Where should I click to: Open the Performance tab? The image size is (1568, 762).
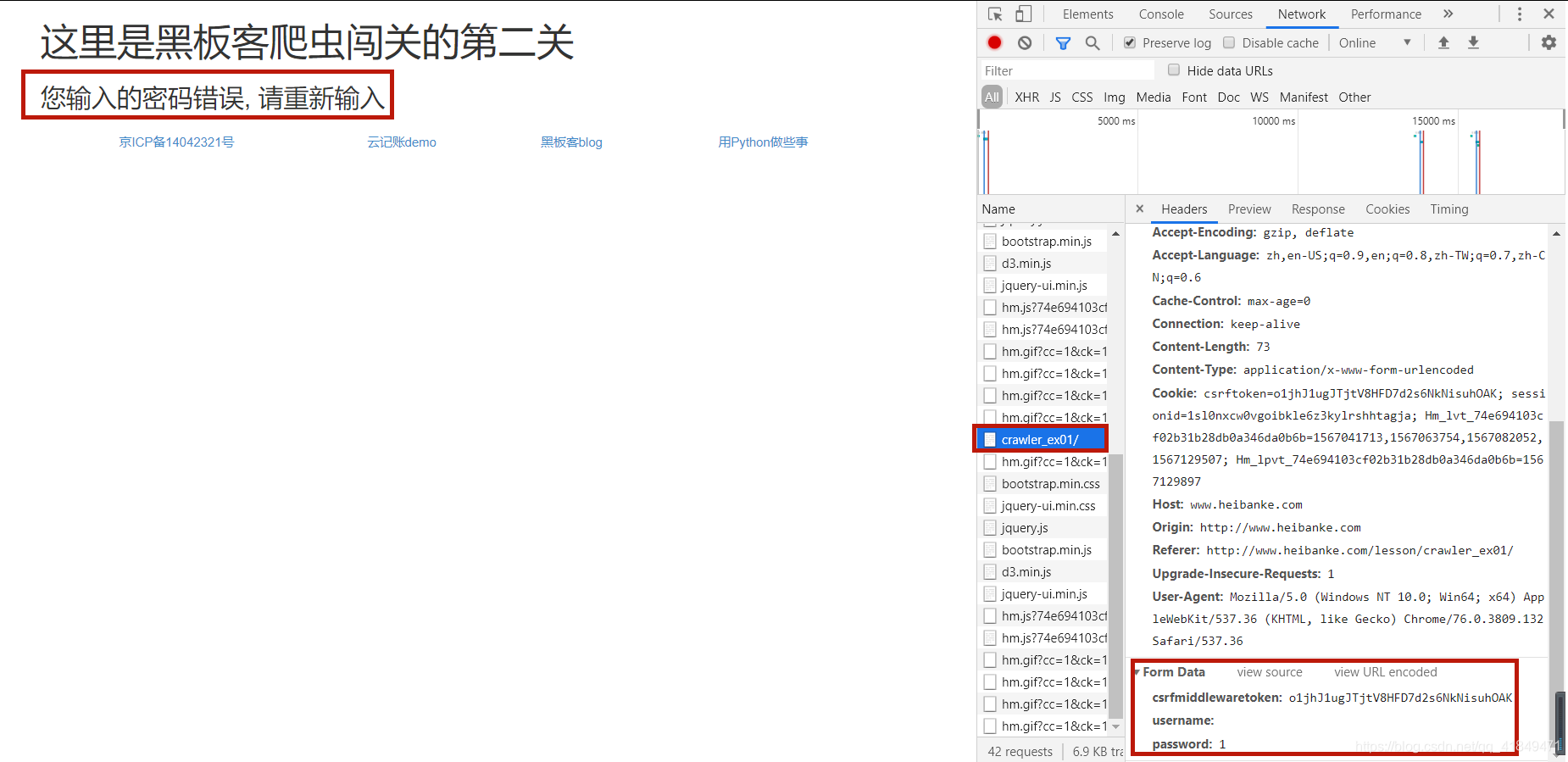(1386, 14)
